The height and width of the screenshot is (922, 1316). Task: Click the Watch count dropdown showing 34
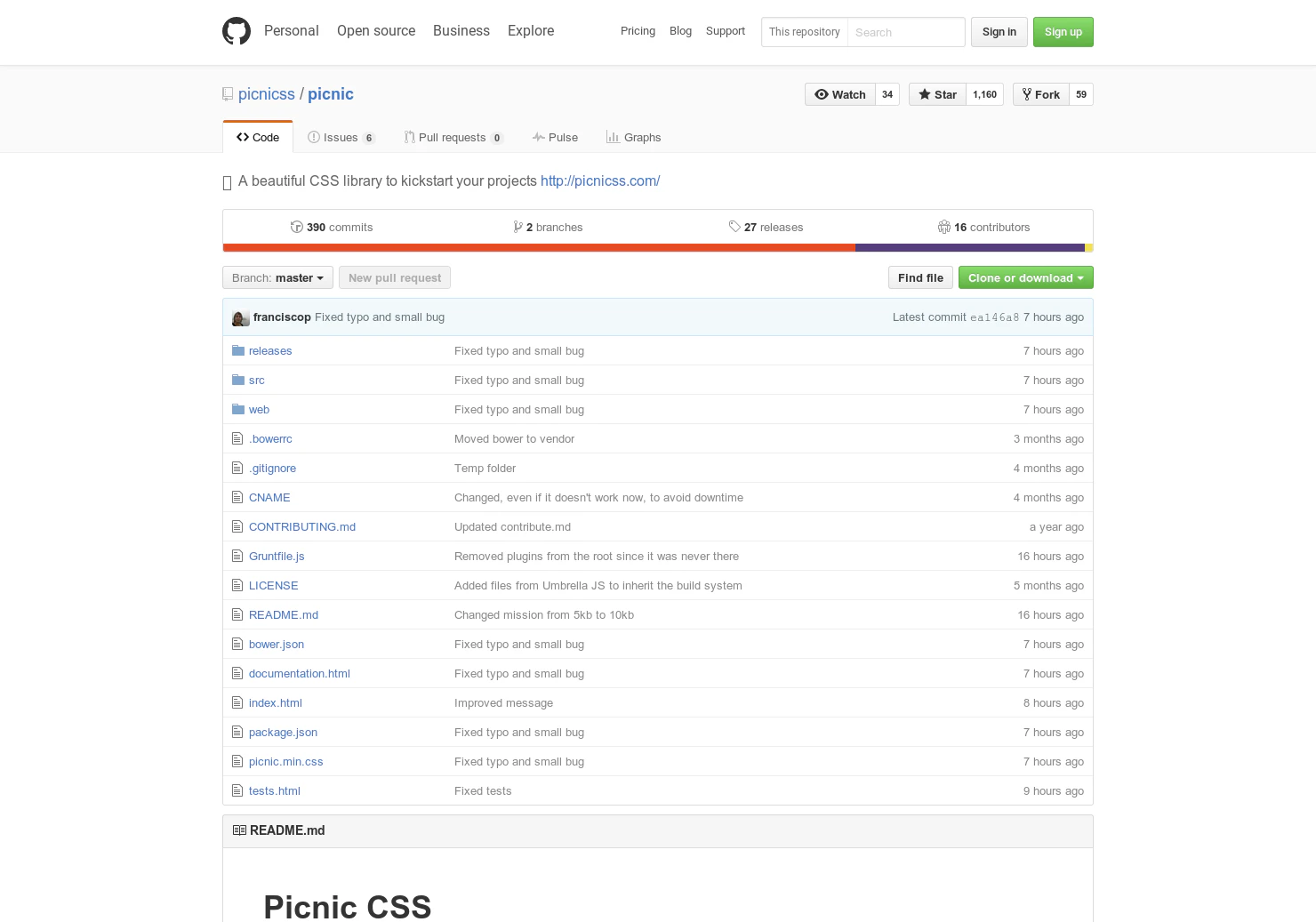coord(887,94)
